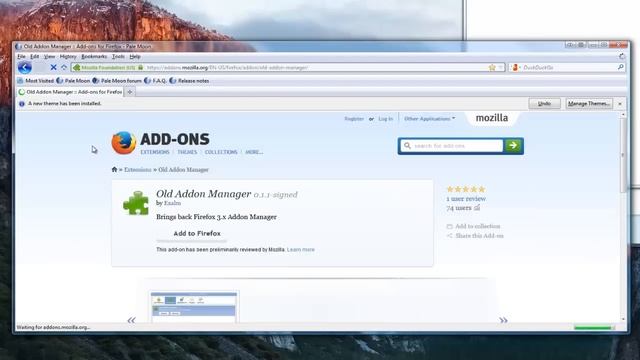Click the green puzzle piece add-on icon
The image size is (640, 360).
click(x=136, y=203)
